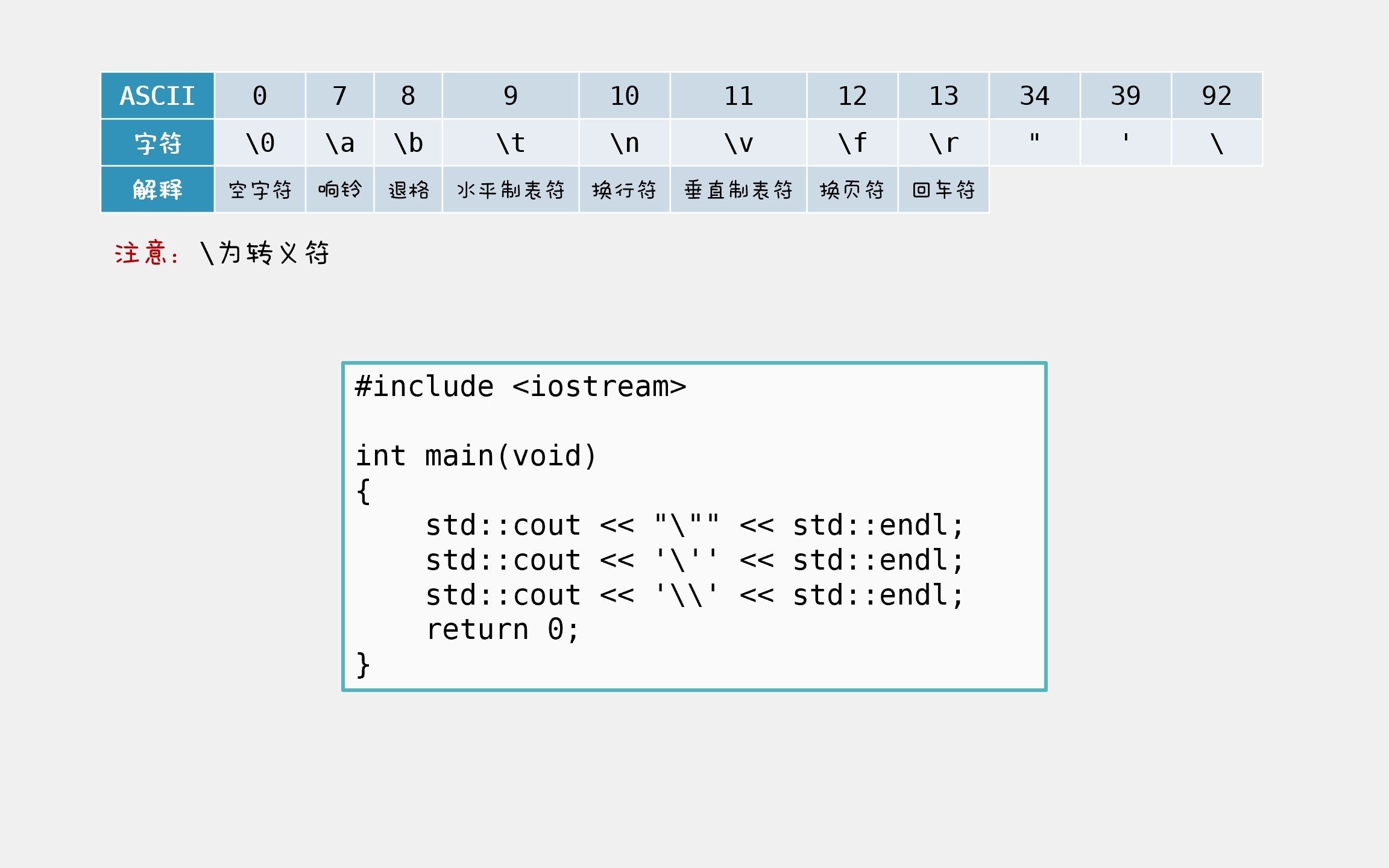Viewport: 1389px width, 868px height.
Task: Select the \a character cell
Action: (339, 143)
